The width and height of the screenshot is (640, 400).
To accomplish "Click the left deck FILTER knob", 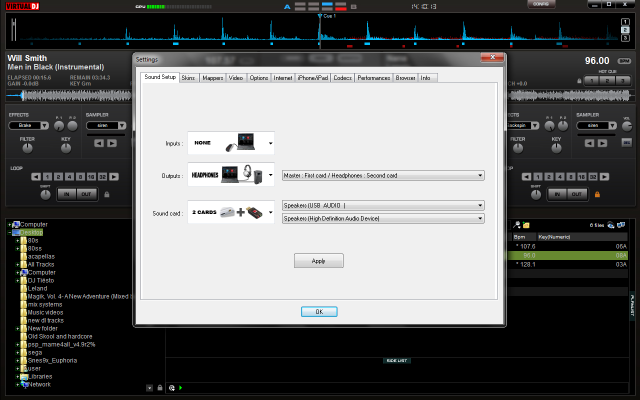I will pos(27,148).
